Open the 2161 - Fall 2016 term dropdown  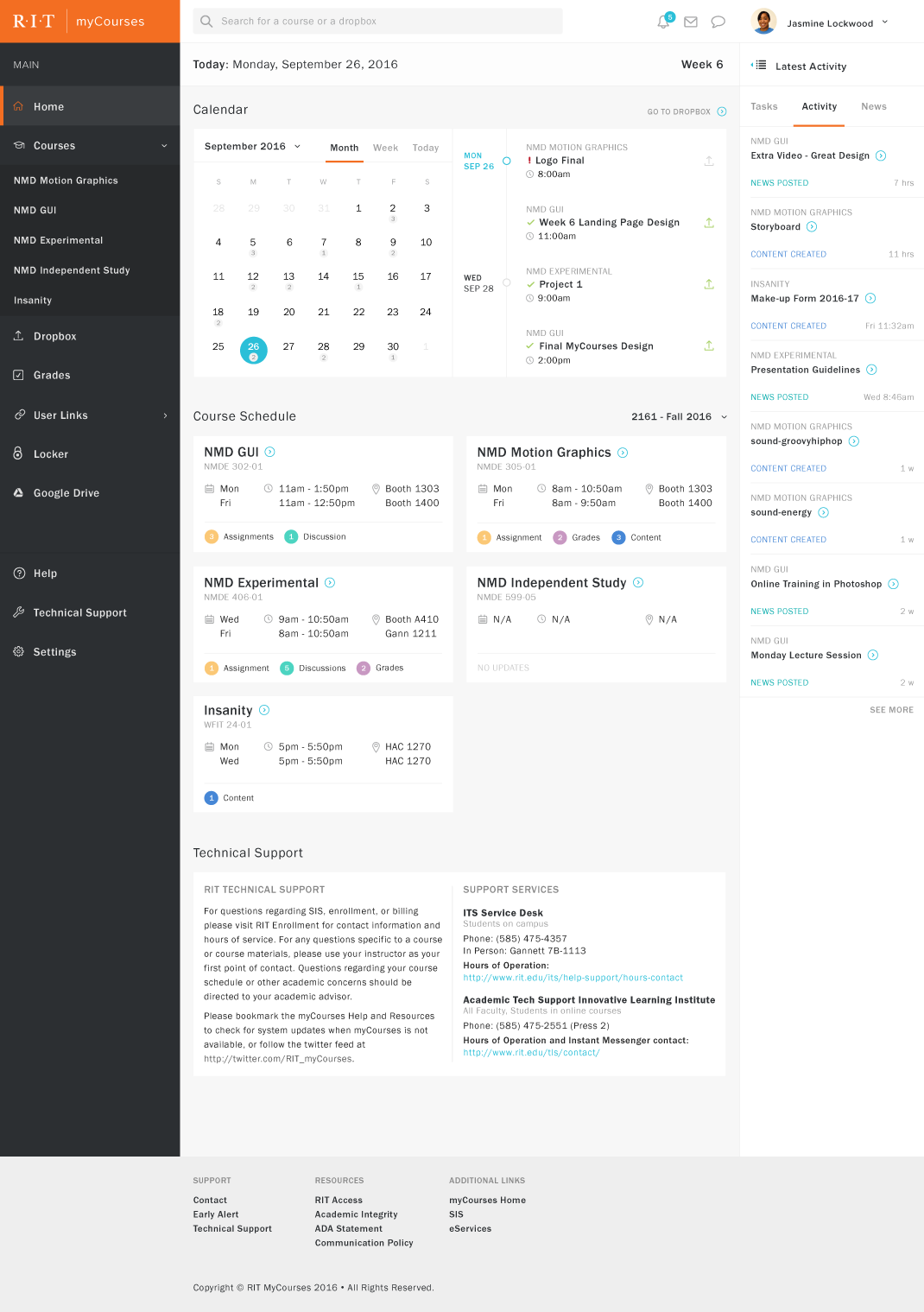coord(679,416)
